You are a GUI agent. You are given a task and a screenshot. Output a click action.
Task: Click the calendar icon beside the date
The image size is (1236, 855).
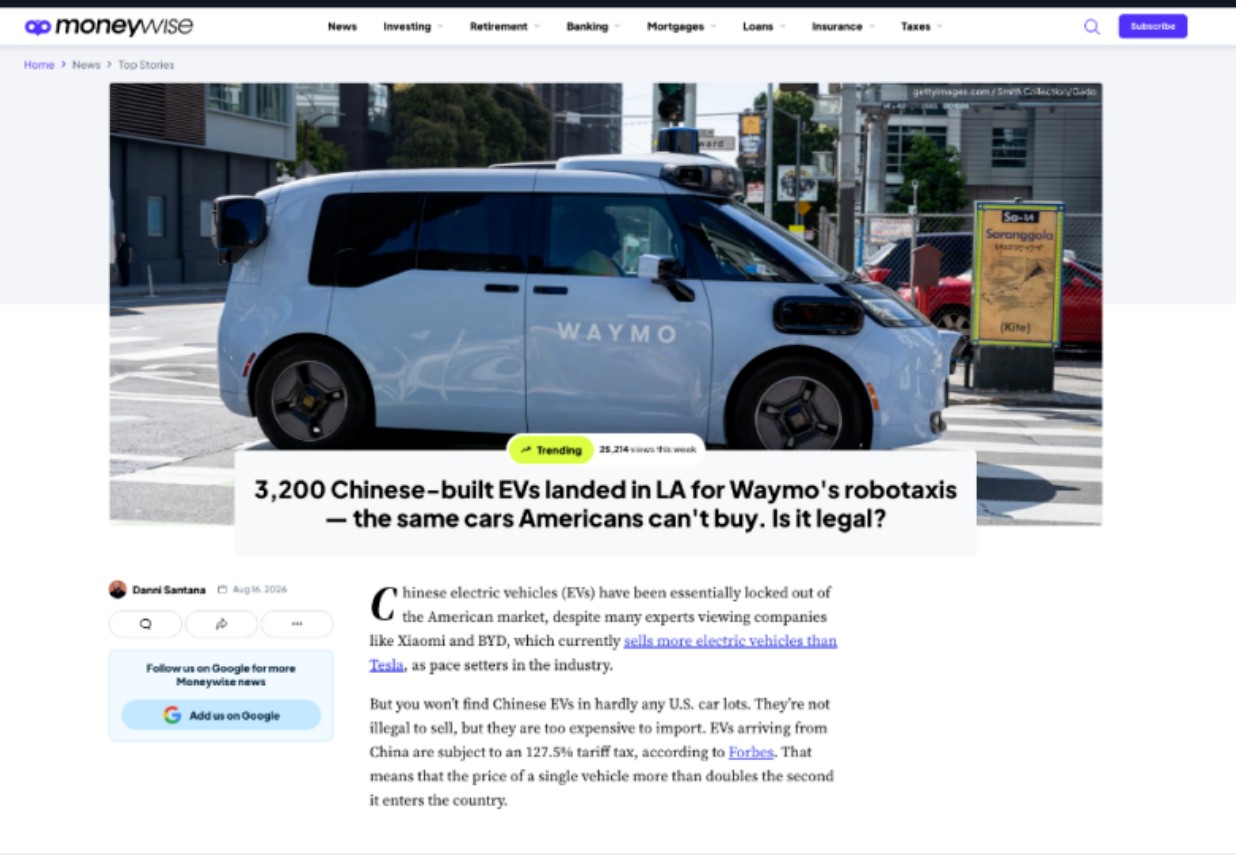[222, 590]
